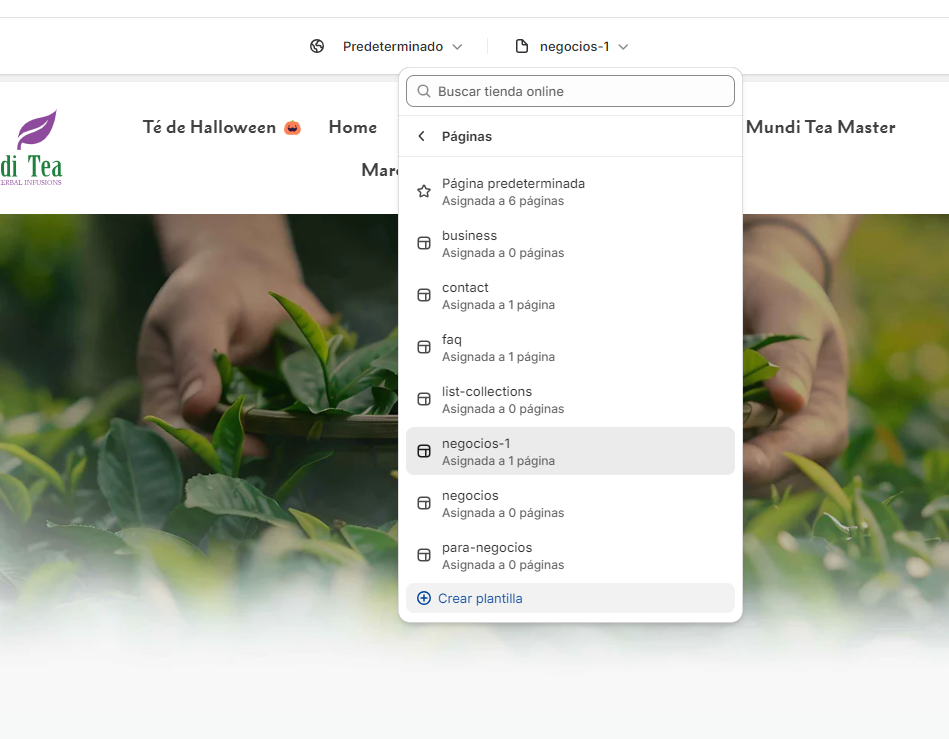Select the highlighted negocios-1 template
949x739 pixels.
pos(570,452)
